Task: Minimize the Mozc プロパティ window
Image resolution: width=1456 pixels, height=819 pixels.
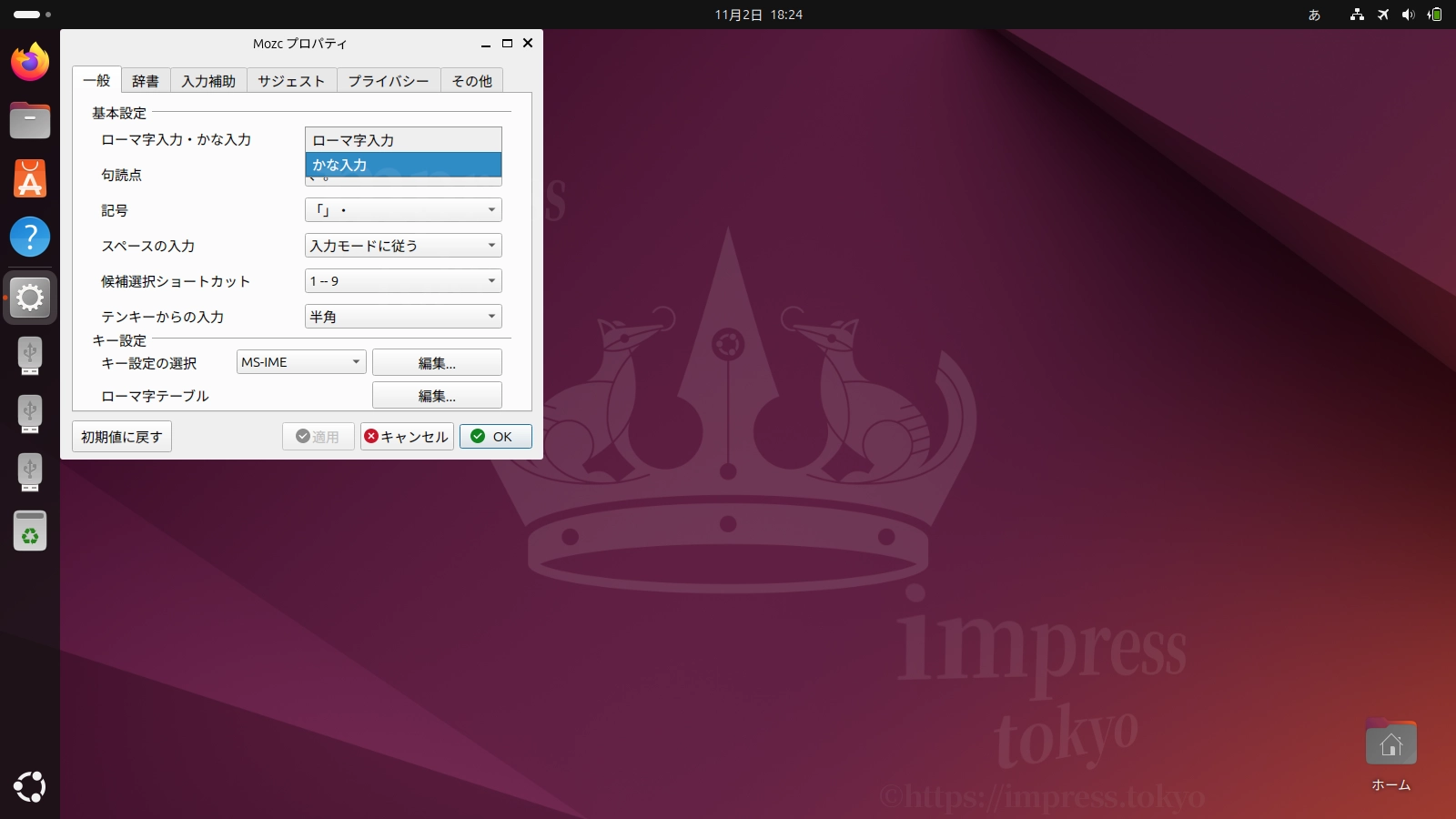Action: (x=486, y=43)
